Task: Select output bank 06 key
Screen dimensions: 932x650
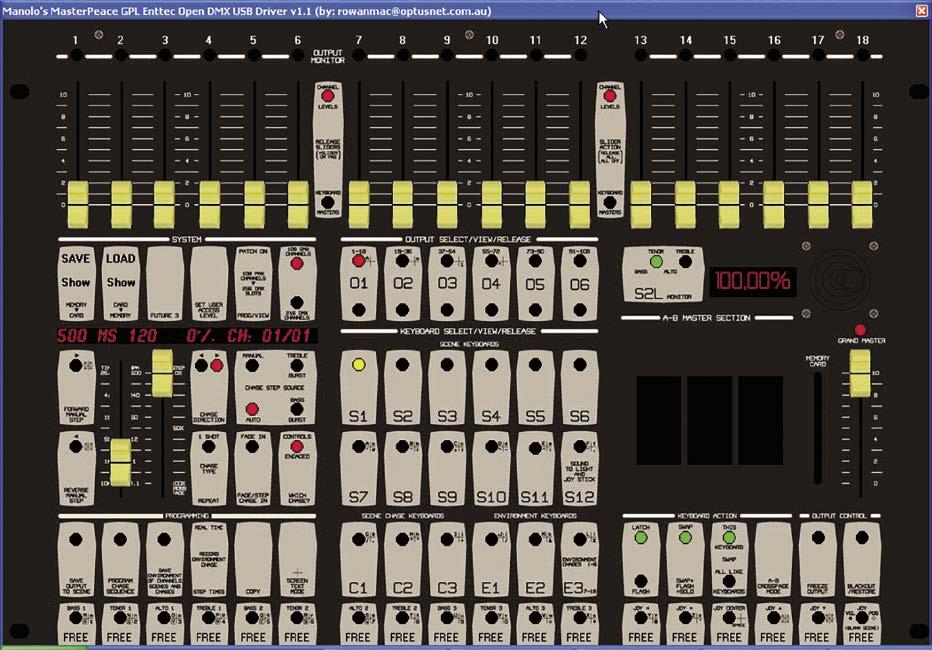Action: [x=580, y=283]
